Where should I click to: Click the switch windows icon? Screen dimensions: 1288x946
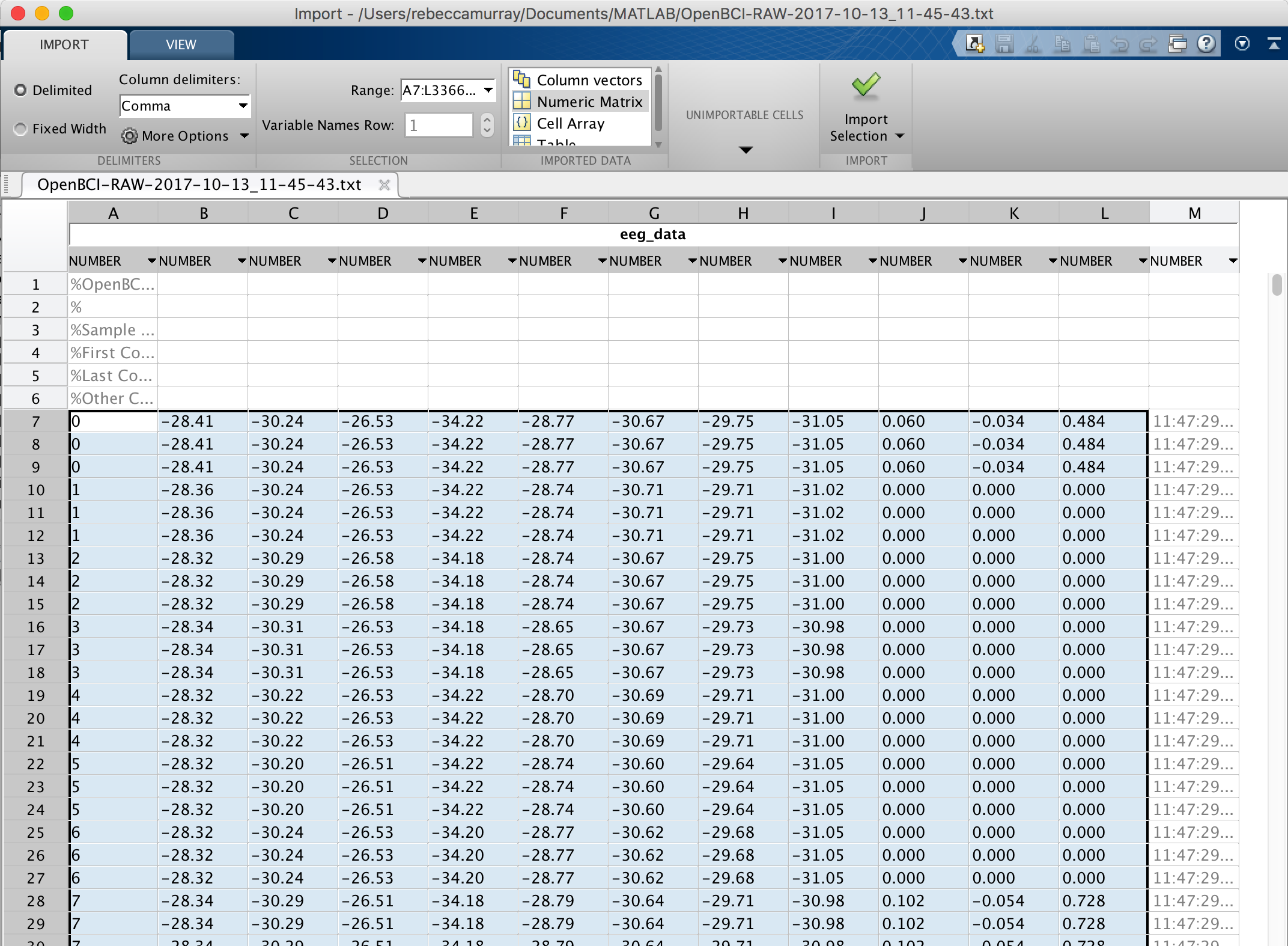coord(1177,44)
